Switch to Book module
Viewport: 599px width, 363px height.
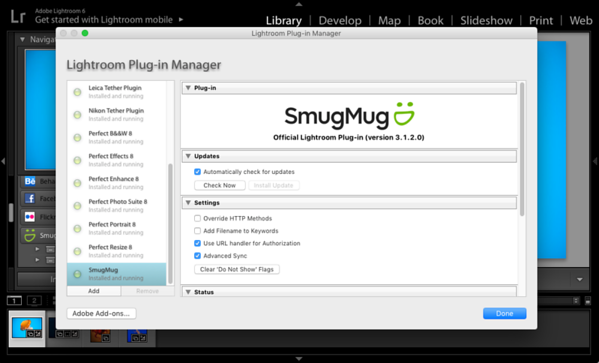(x=431, y=20)
